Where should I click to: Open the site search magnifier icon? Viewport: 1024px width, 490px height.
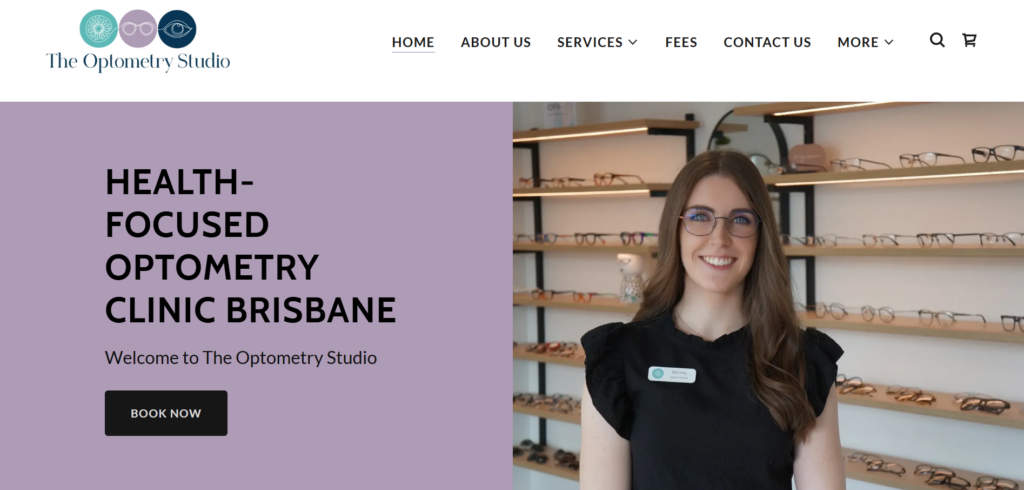coord(937,41)
